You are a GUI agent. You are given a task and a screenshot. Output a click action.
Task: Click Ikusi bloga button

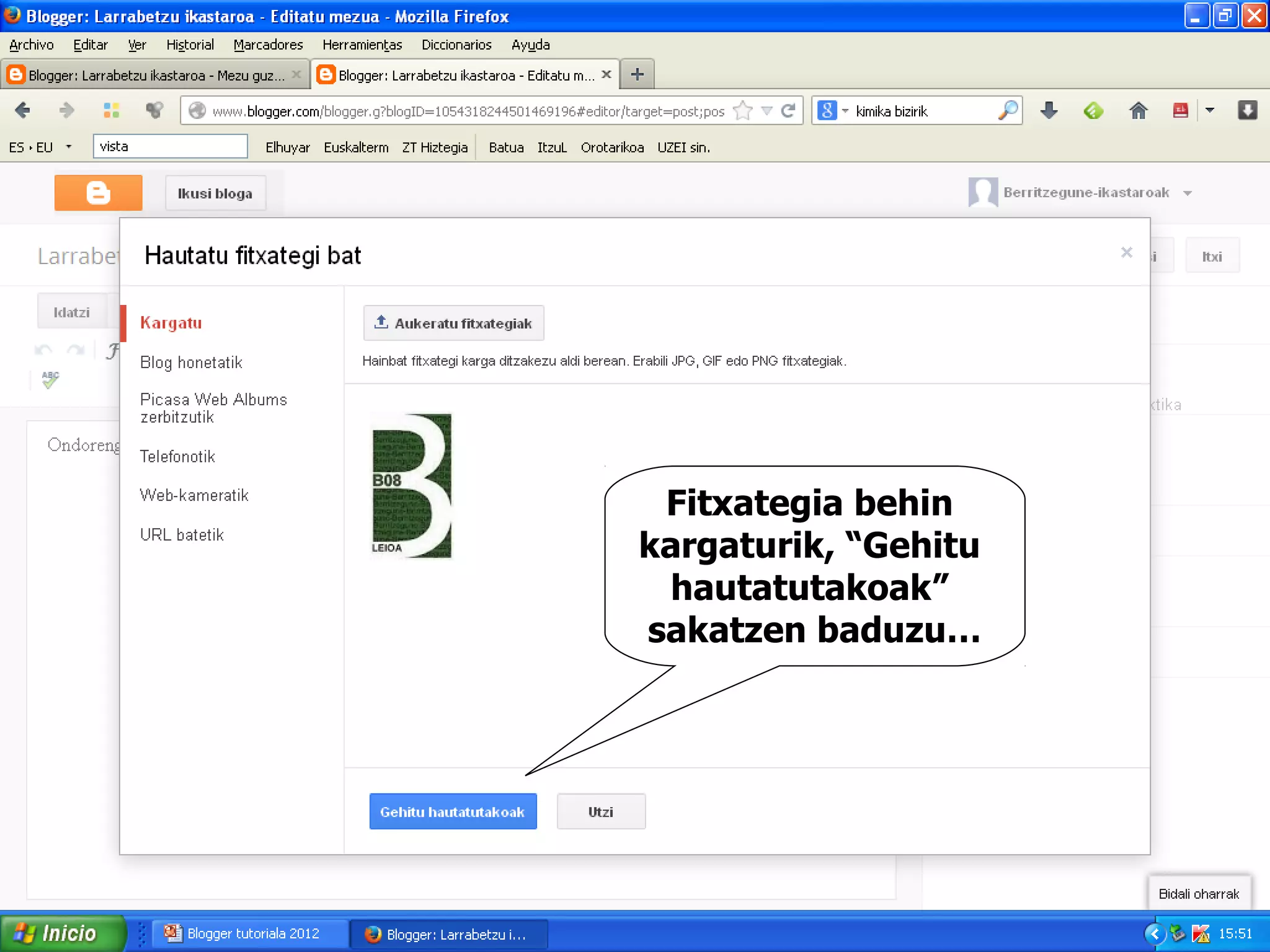point(215,193)
